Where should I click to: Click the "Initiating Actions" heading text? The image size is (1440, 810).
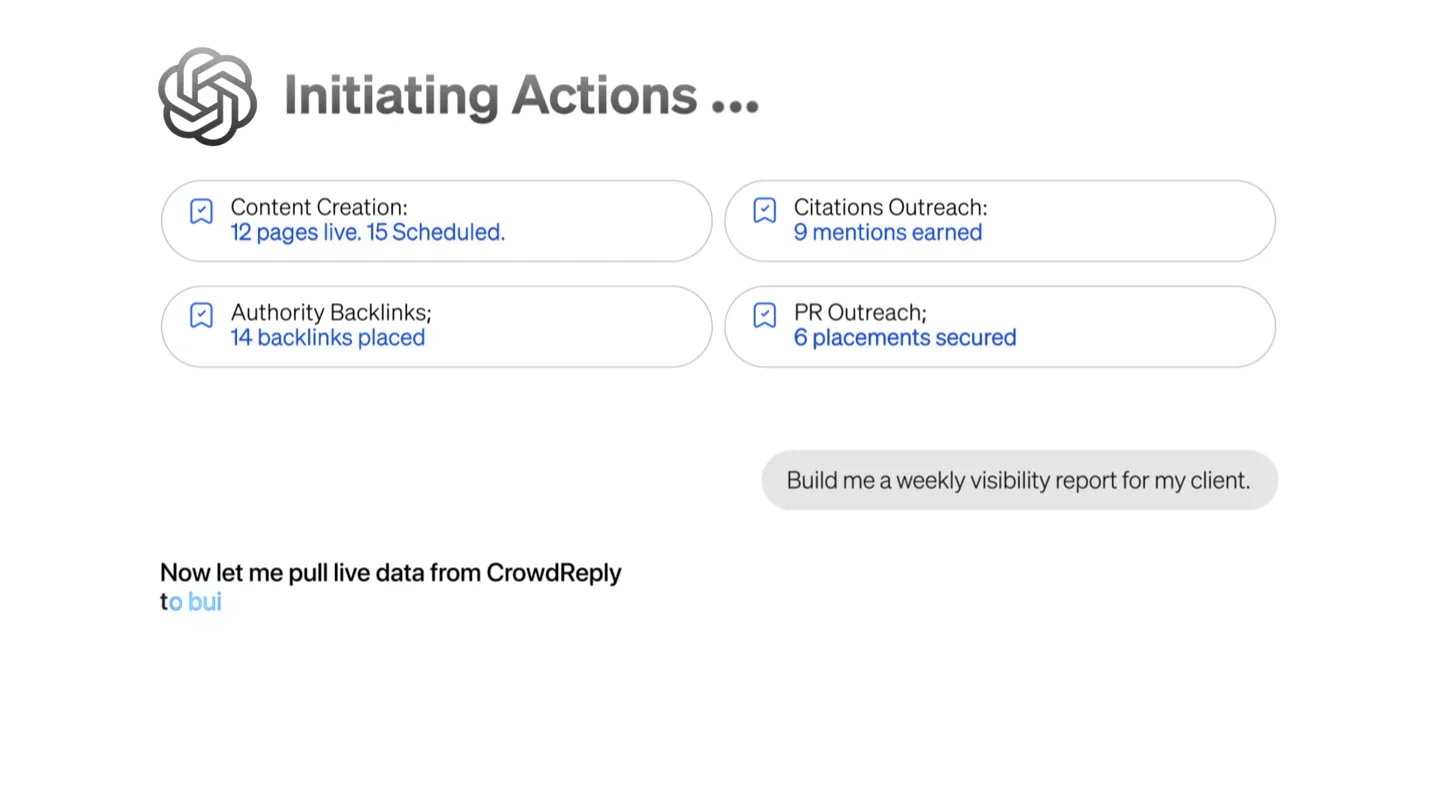tap(491, 96)
